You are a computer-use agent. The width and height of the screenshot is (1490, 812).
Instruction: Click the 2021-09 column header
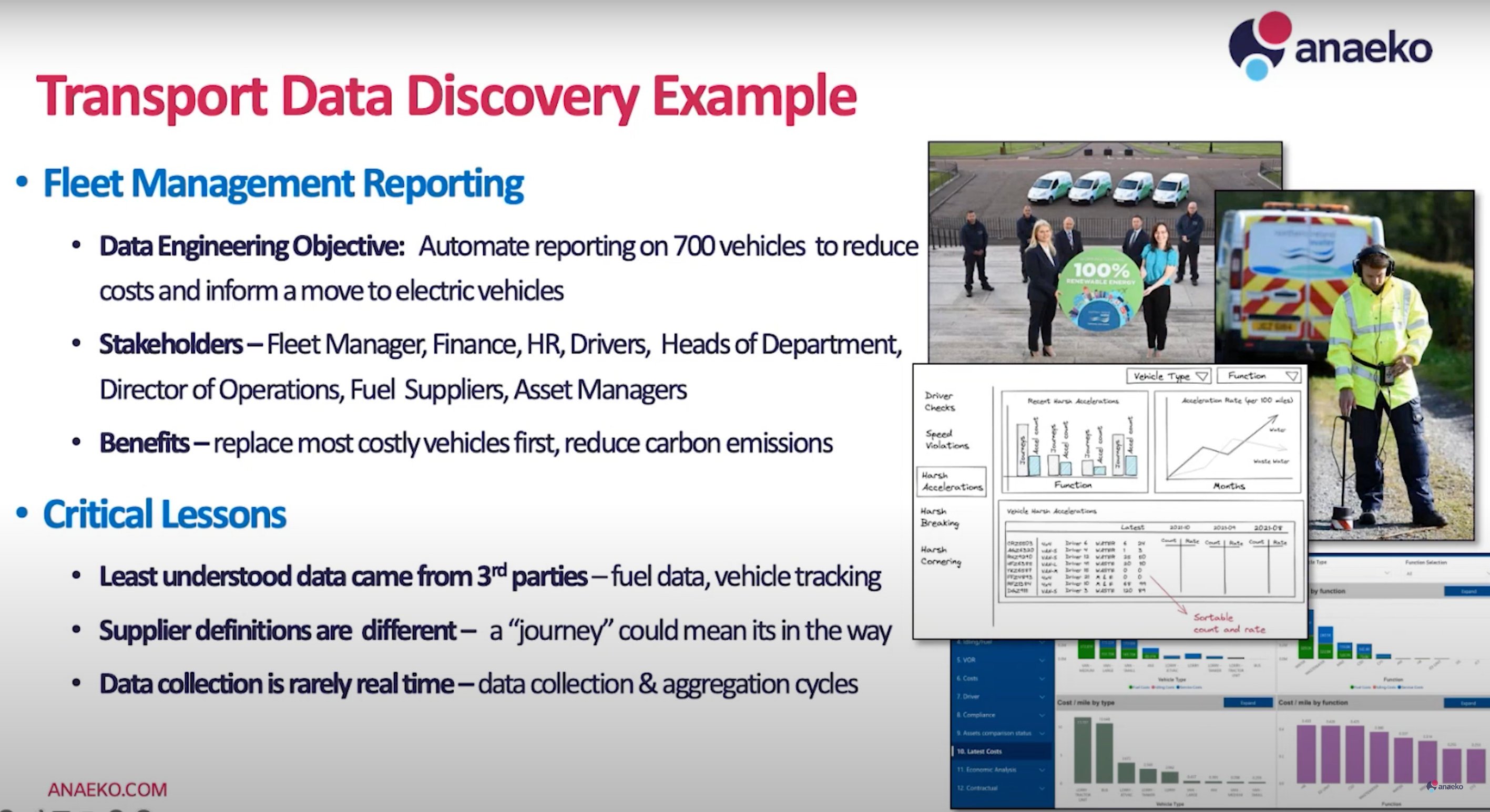[x=1224, y=528]
